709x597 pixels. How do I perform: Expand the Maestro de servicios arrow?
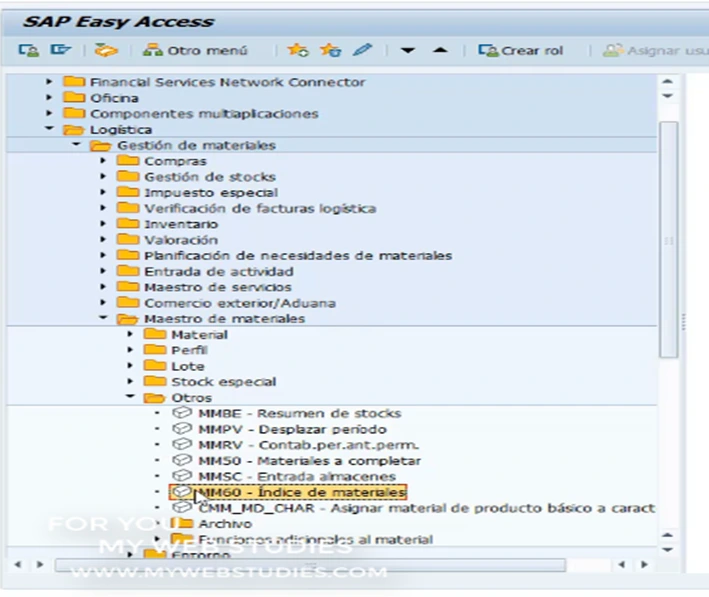[x=103, y=287]
